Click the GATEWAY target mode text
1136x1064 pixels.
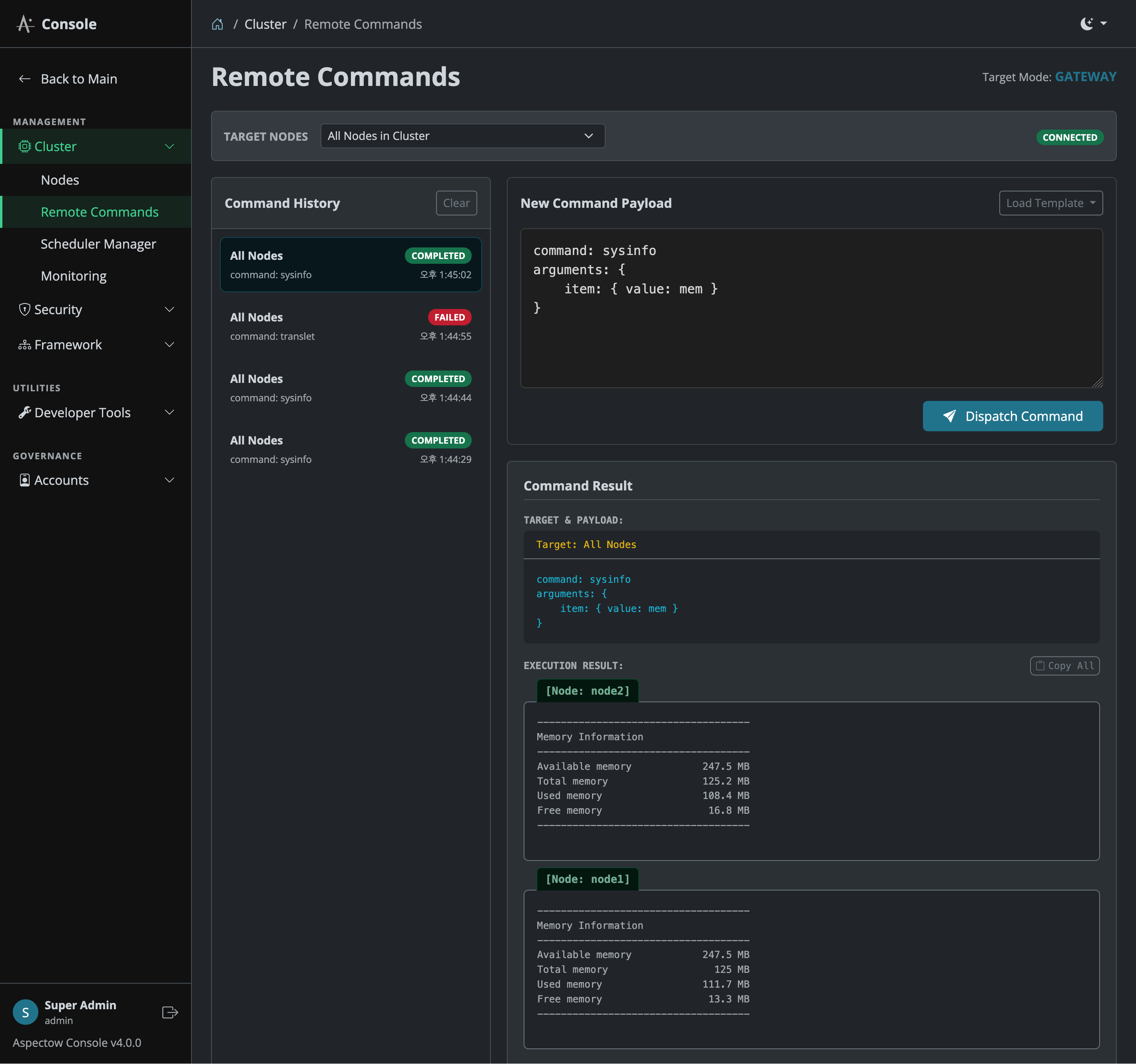tap(1085, 77)
